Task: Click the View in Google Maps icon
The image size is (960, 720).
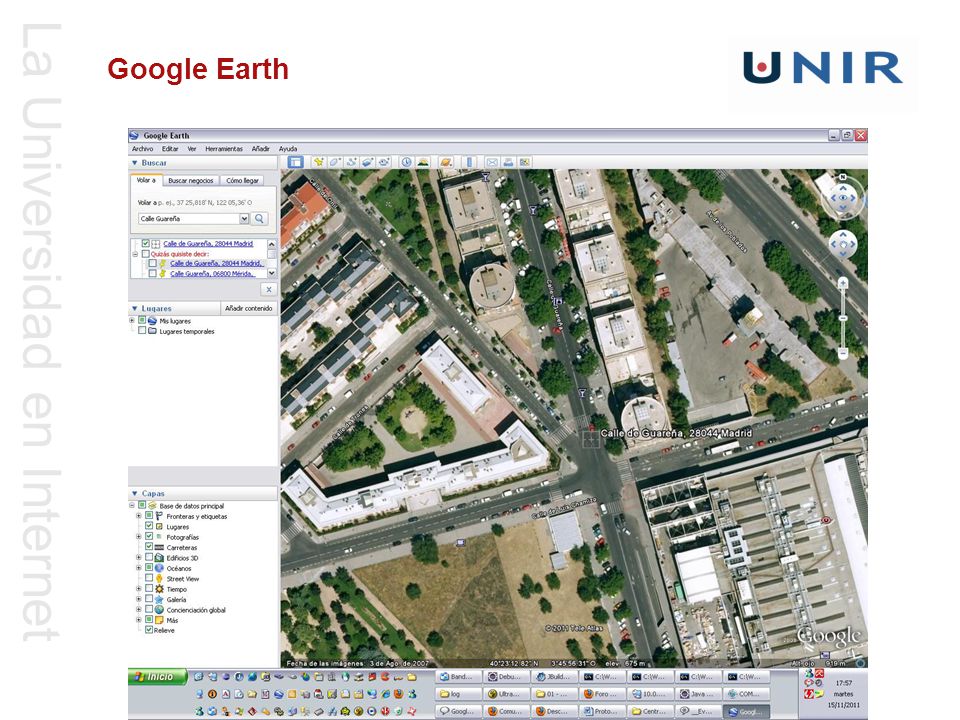Action: click(525, 162)
